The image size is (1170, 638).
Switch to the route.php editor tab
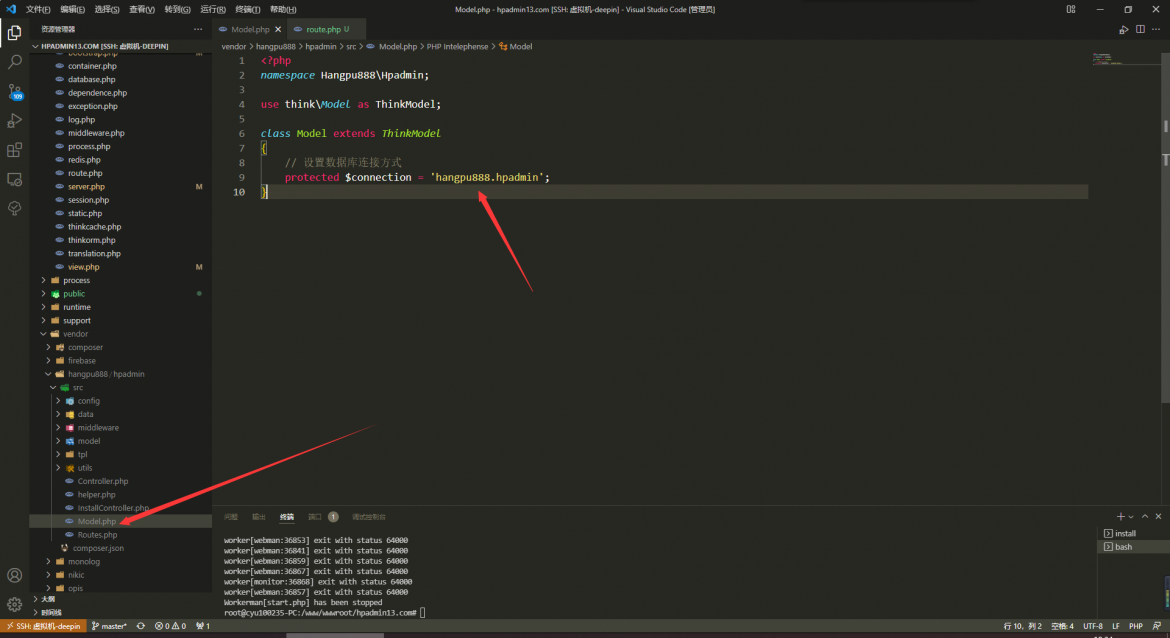pyautogui.click(x=326, y=29)
